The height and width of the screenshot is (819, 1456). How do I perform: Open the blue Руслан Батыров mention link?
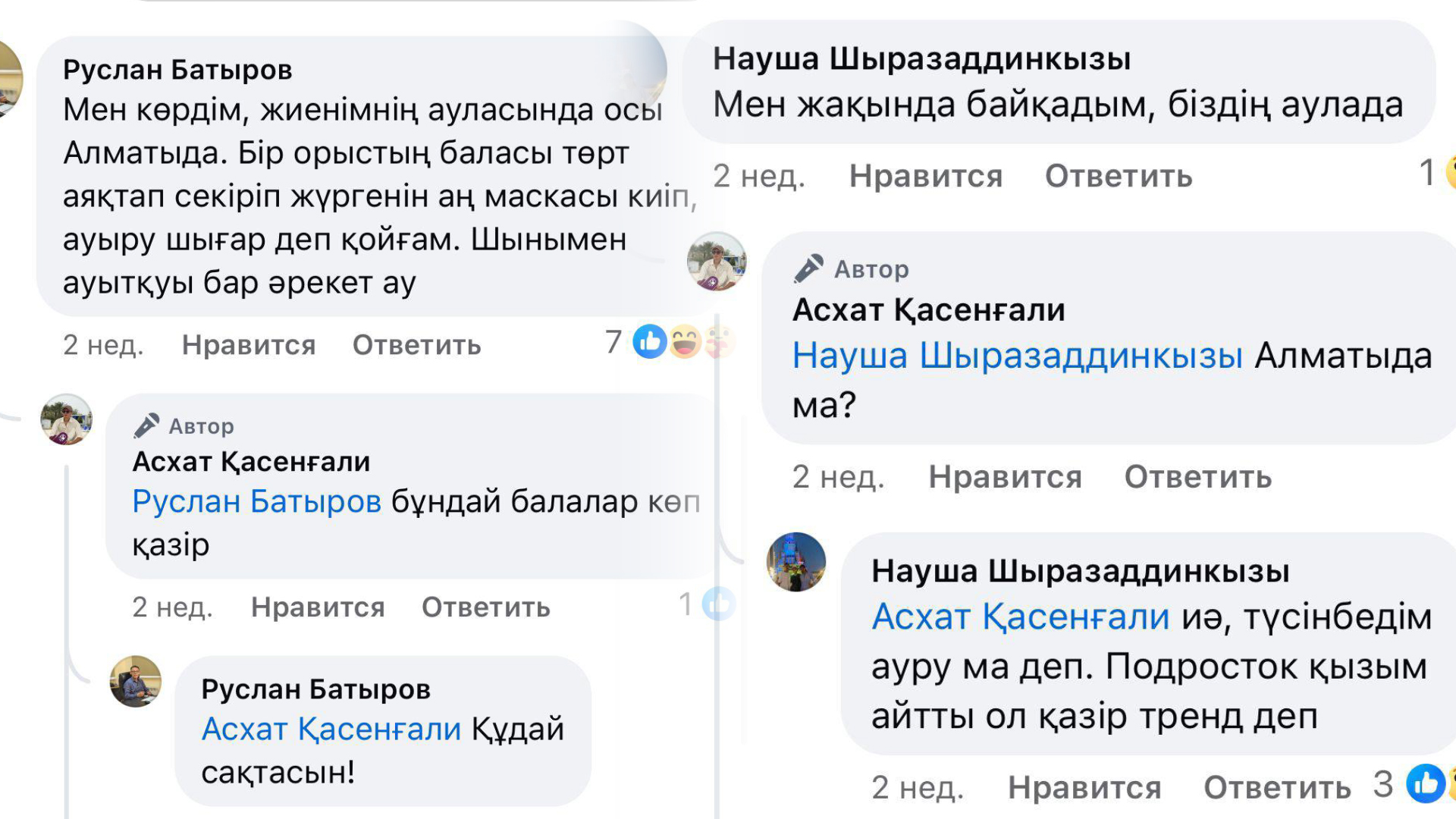coord(256,501)
